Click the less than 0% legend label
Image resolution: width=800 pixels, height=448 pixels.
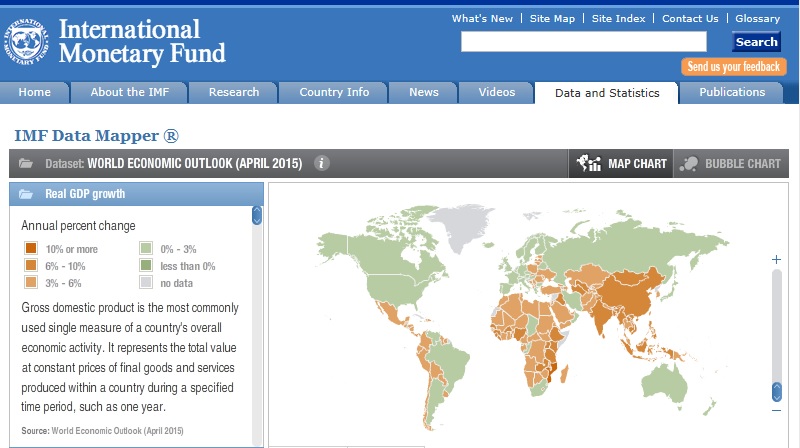click(188, 266)
